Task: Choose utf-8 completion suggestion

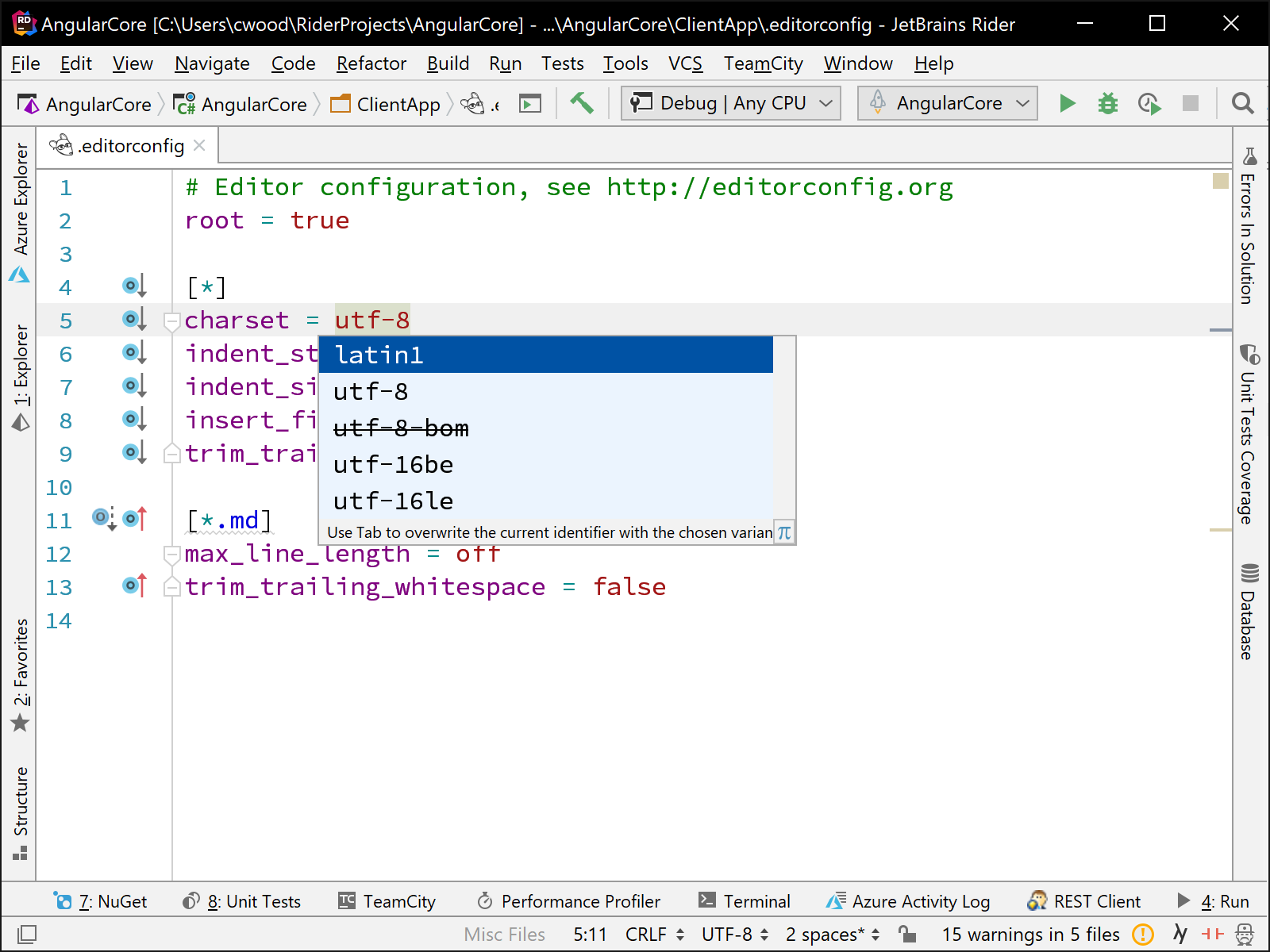Action: [546, 391]
